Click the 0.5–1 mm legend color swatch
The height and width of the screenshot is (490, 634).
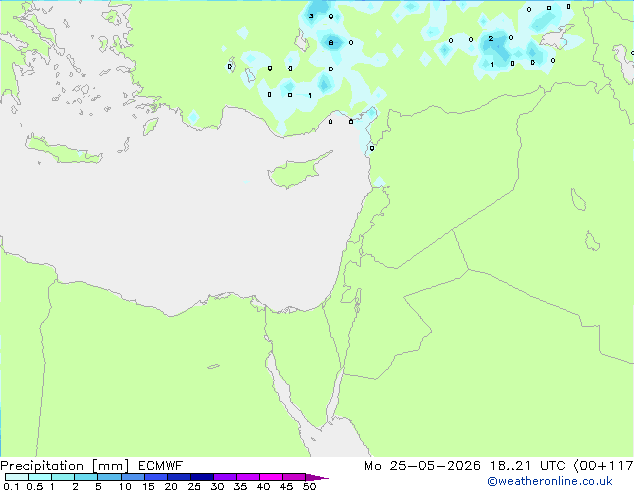pyautogui.click(x=40, y=477)
